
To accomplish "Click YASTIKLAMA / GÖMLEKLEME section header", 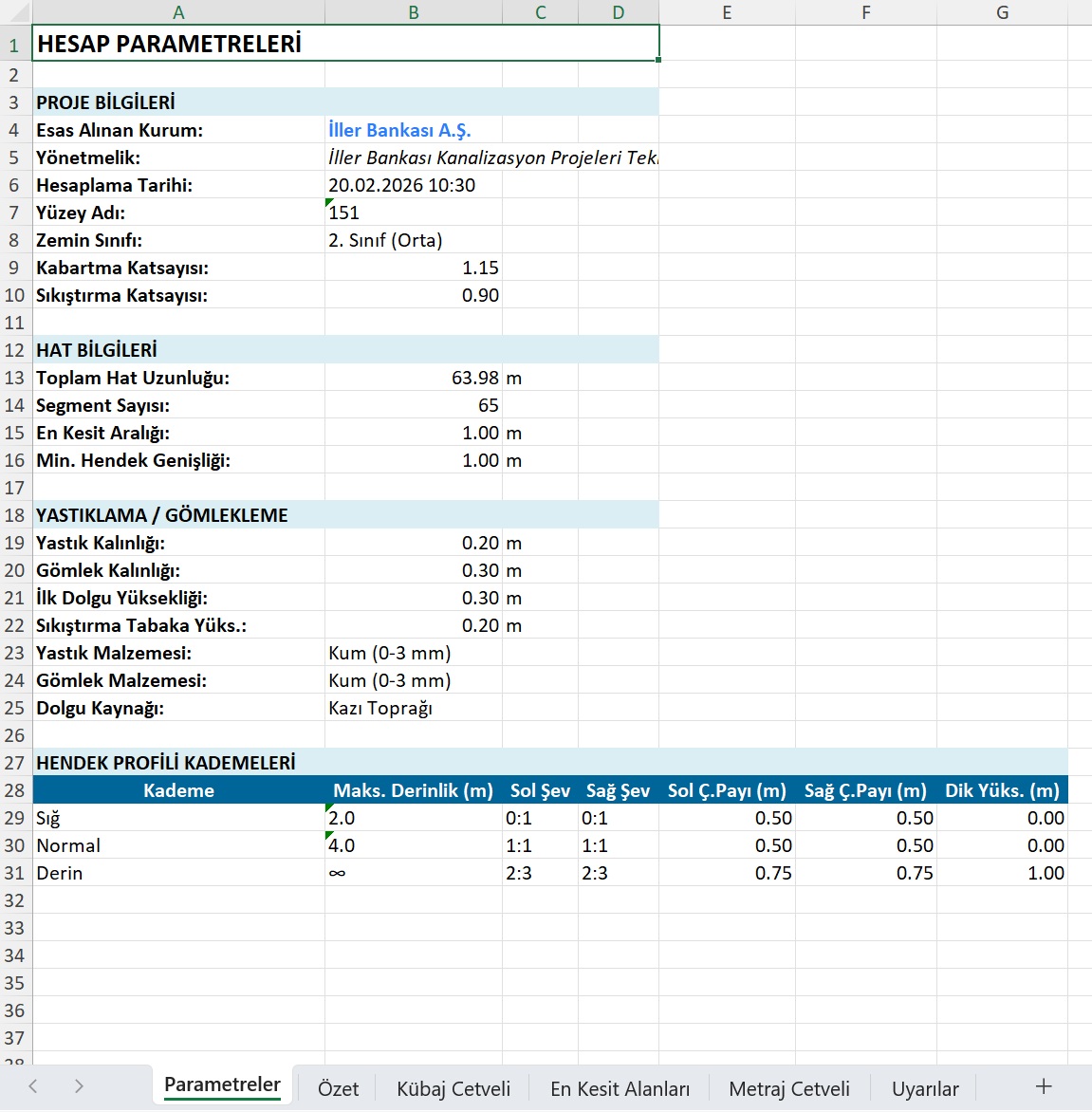I will point(345,515).
